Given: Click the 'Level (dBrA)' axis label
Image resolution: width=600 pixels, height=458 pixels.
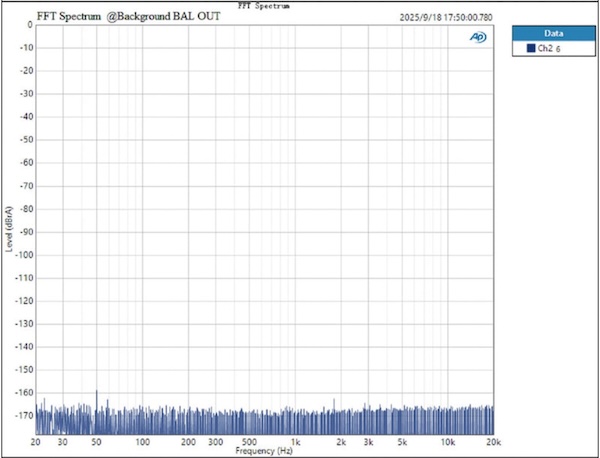Looking at the screenshot, I should [x=9, y=229].
